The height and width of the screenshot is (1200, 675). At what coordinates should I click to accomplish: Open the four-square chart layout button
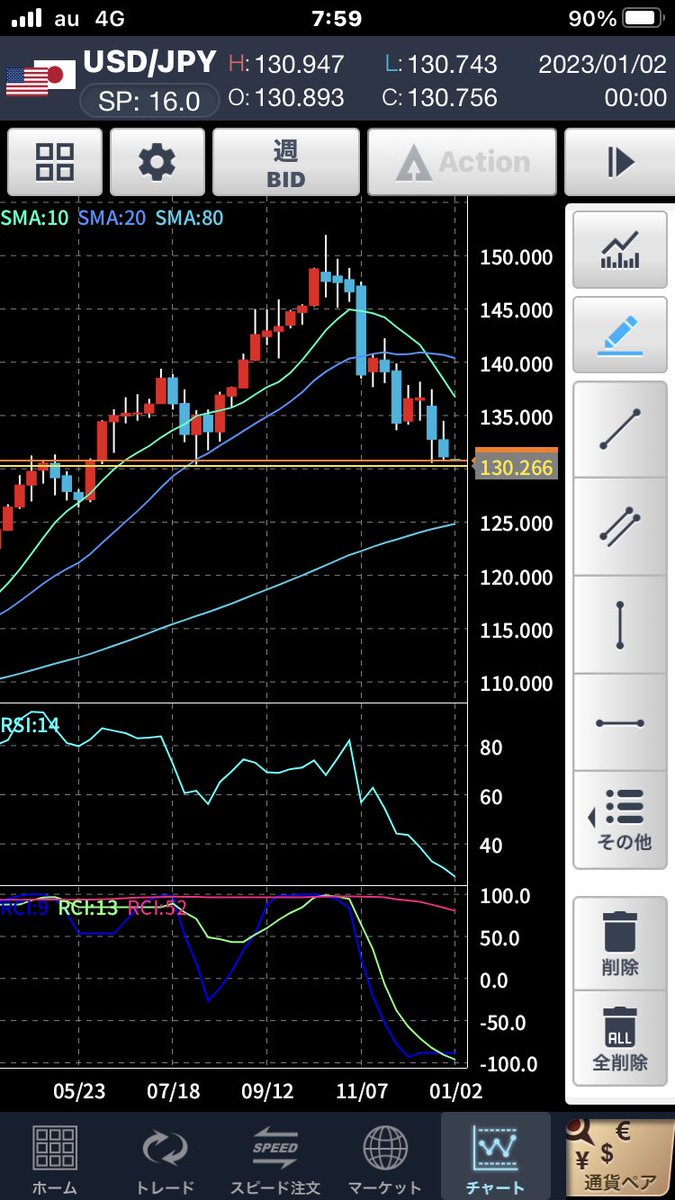(x=54, y=162)
